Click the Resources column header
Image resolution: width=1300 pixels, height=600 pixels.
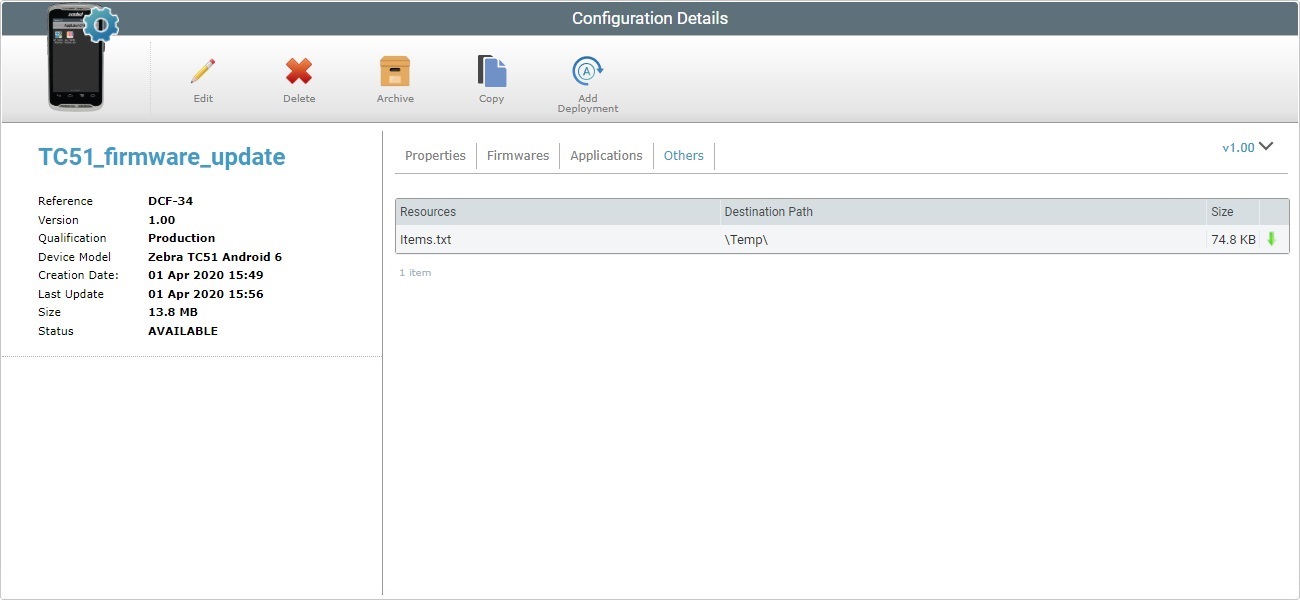coord(428,211)
